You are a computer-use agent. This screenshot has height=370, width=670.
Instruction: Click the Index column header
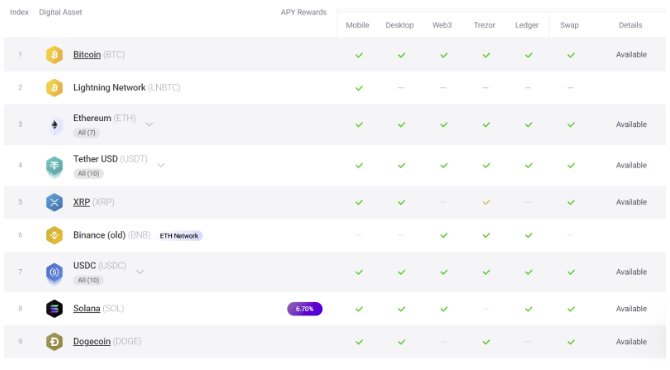tap(19, 12)
